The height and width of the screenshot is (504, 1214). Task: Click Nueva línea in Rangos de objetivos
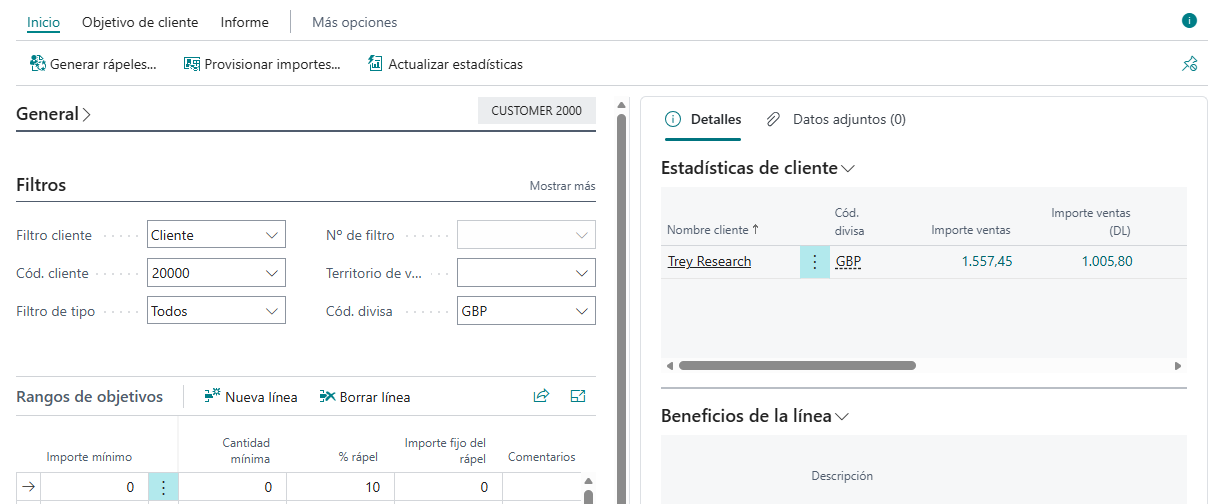[x=250, y=397]
